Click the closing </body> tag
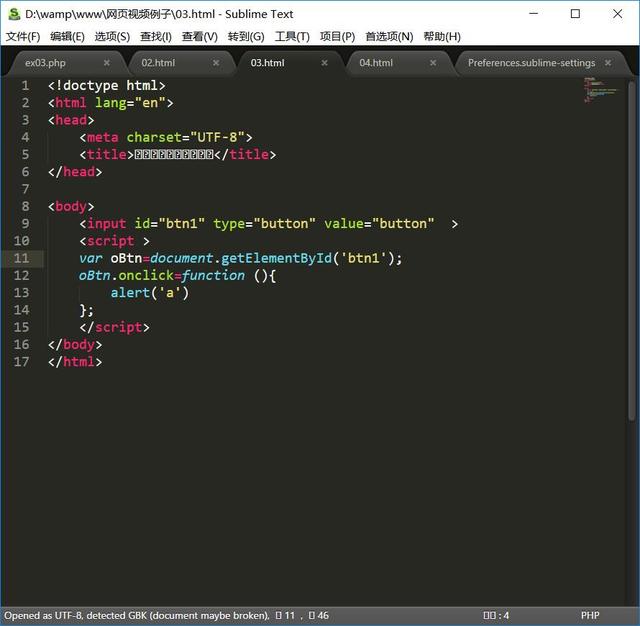The image size is (640, 626). (75, 344)
